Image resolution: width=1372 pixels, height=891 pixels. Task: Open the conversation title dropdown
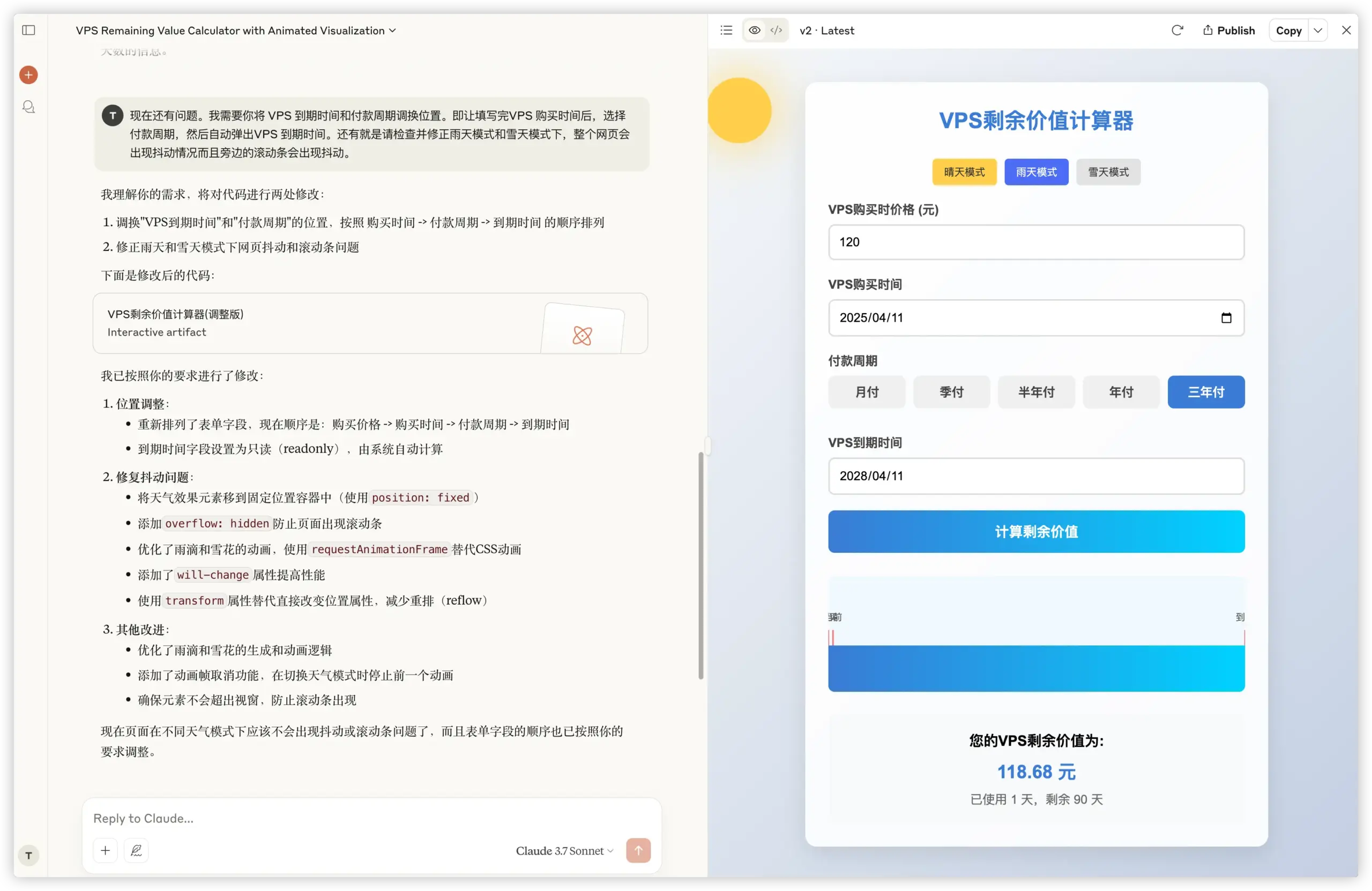[236, 31]
